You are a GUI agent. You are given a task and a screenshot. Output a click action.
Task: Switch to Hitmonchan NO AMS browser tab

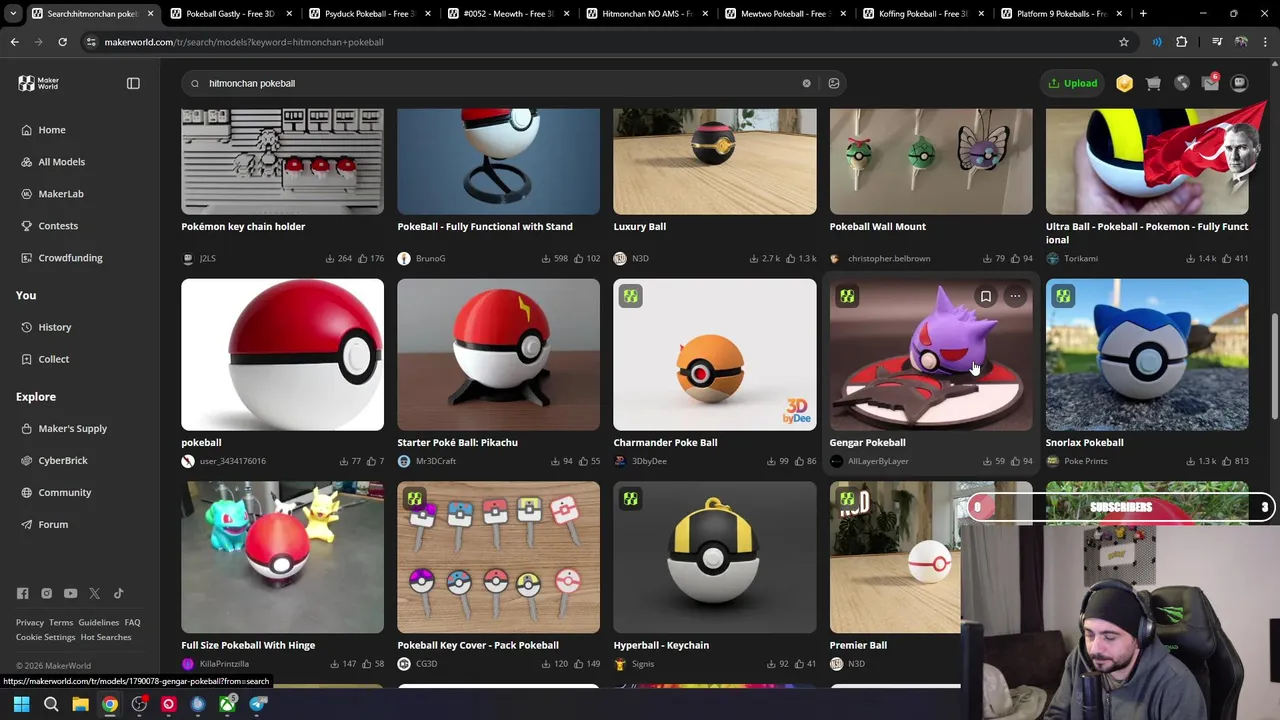[645, 14]
